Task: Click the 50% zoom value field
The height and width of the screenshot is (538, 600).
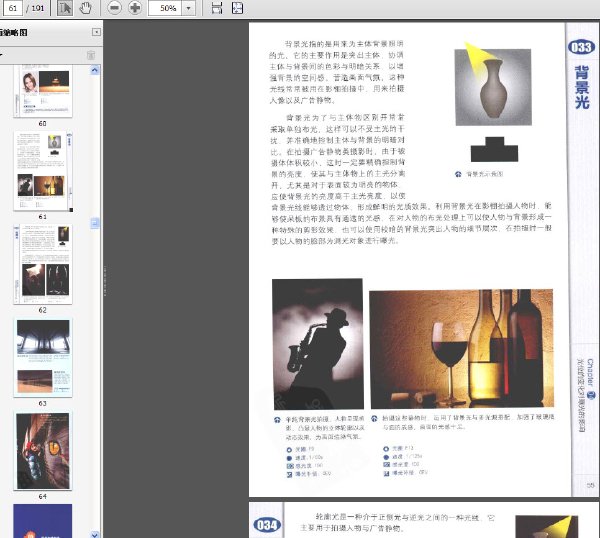Action: click(x=165, y=8)
